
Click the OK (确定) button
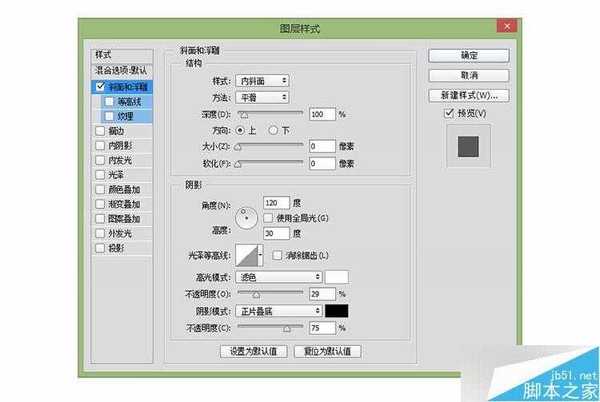(468, 56)
